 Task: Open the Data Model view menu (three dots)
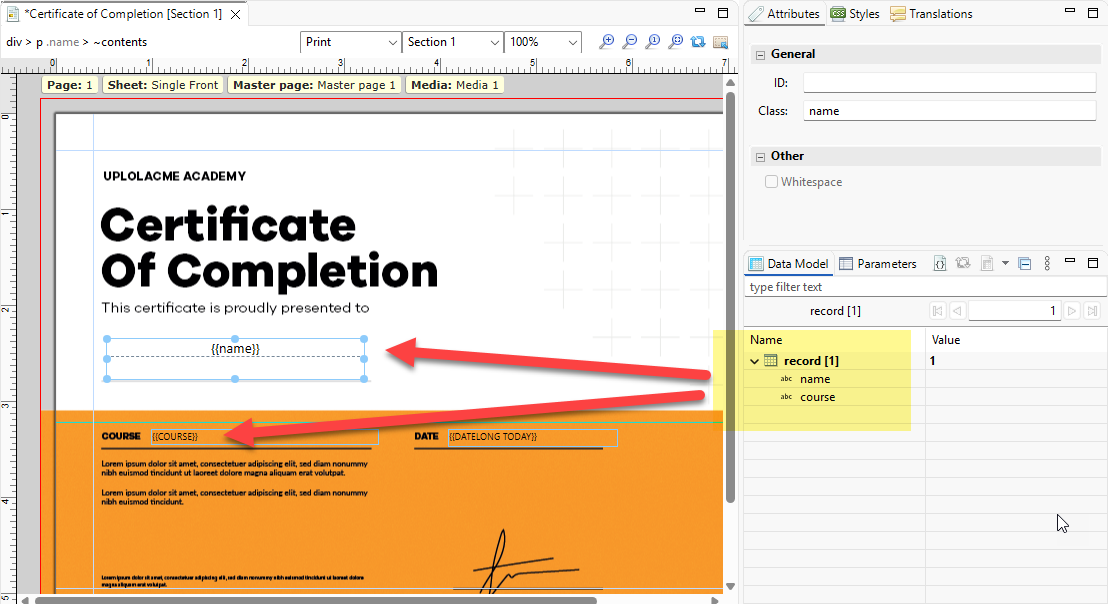point(1047,264)
